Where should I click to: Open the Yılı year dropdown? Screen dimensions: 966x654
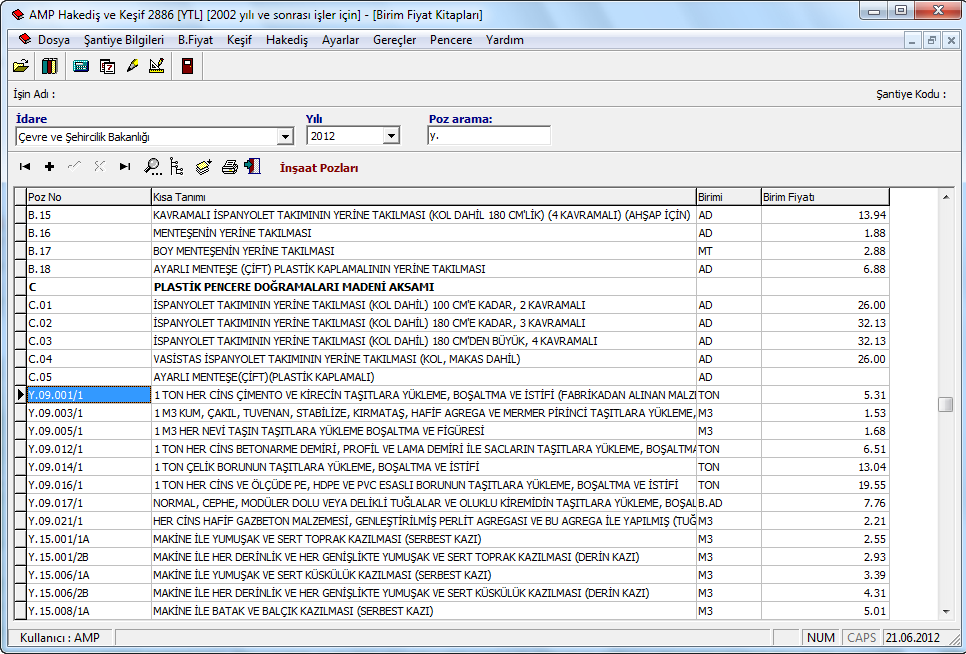pos(391,136)
